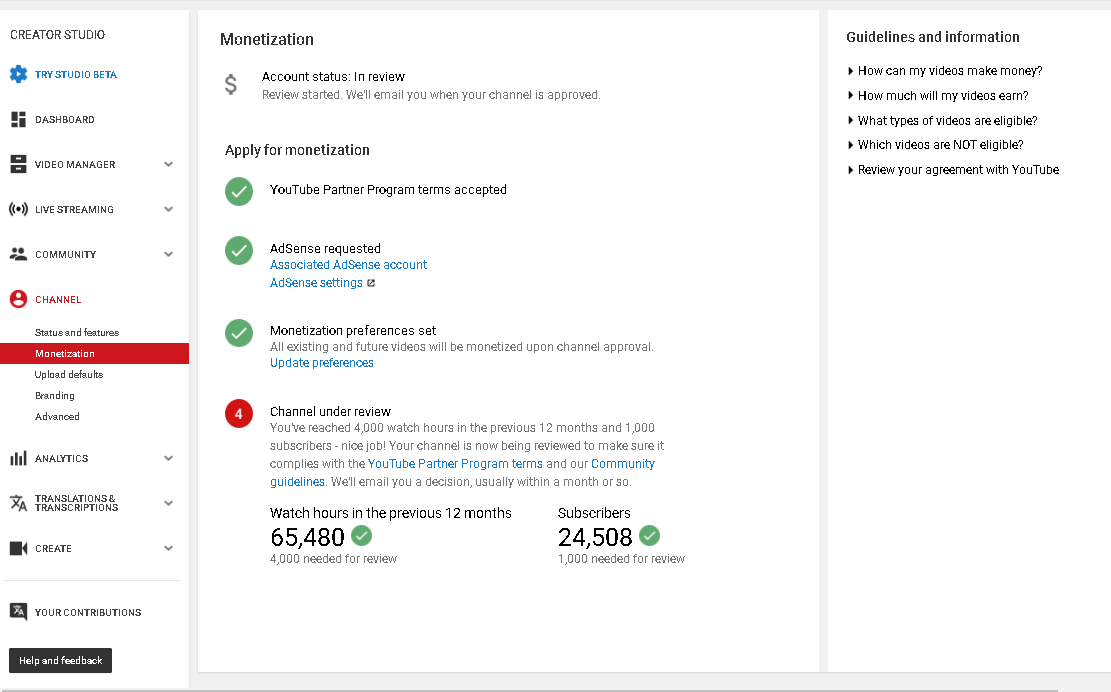Open Status and features submenu item

point(77,332)
